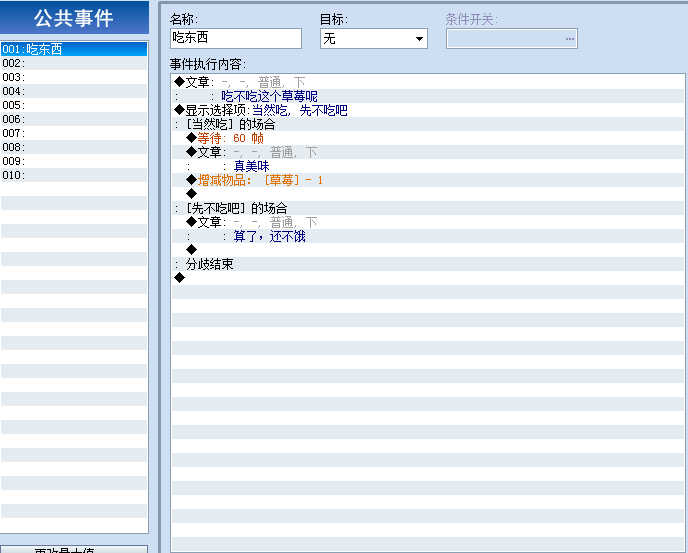This screenshot has height=553, width=688.
Task: Select the empty line before 分歧结束
Action: pos(428,250)
